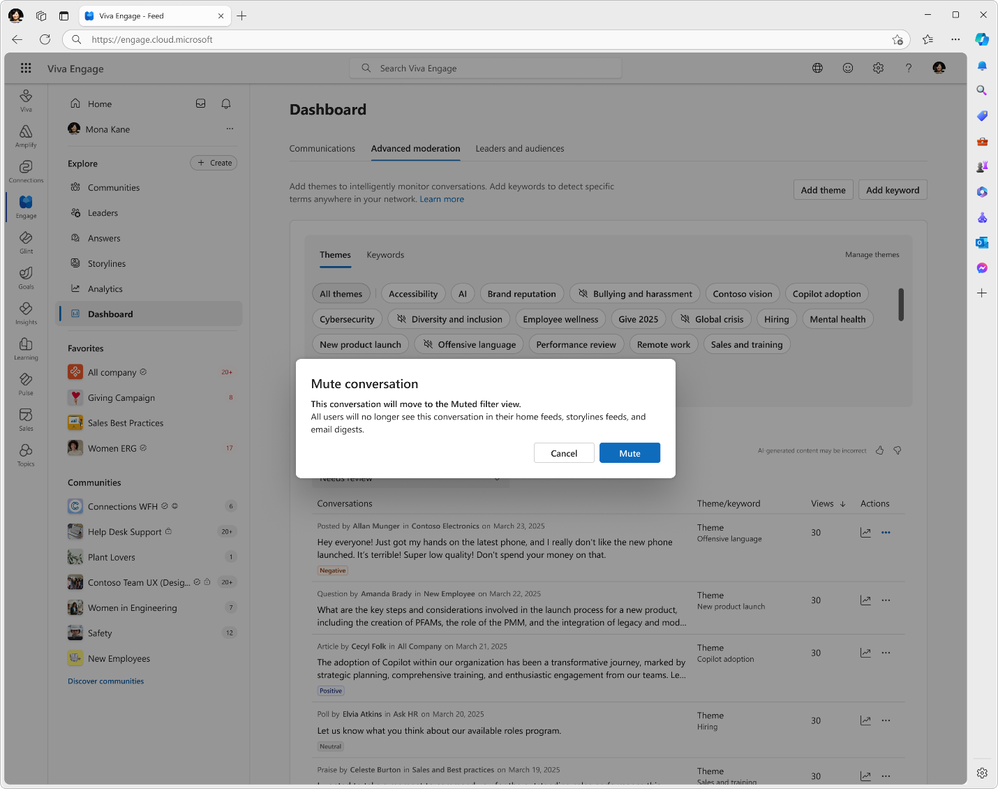Open Outlook icon in browser sidebar
Viewport: 998px width, 789px height.
982,242
